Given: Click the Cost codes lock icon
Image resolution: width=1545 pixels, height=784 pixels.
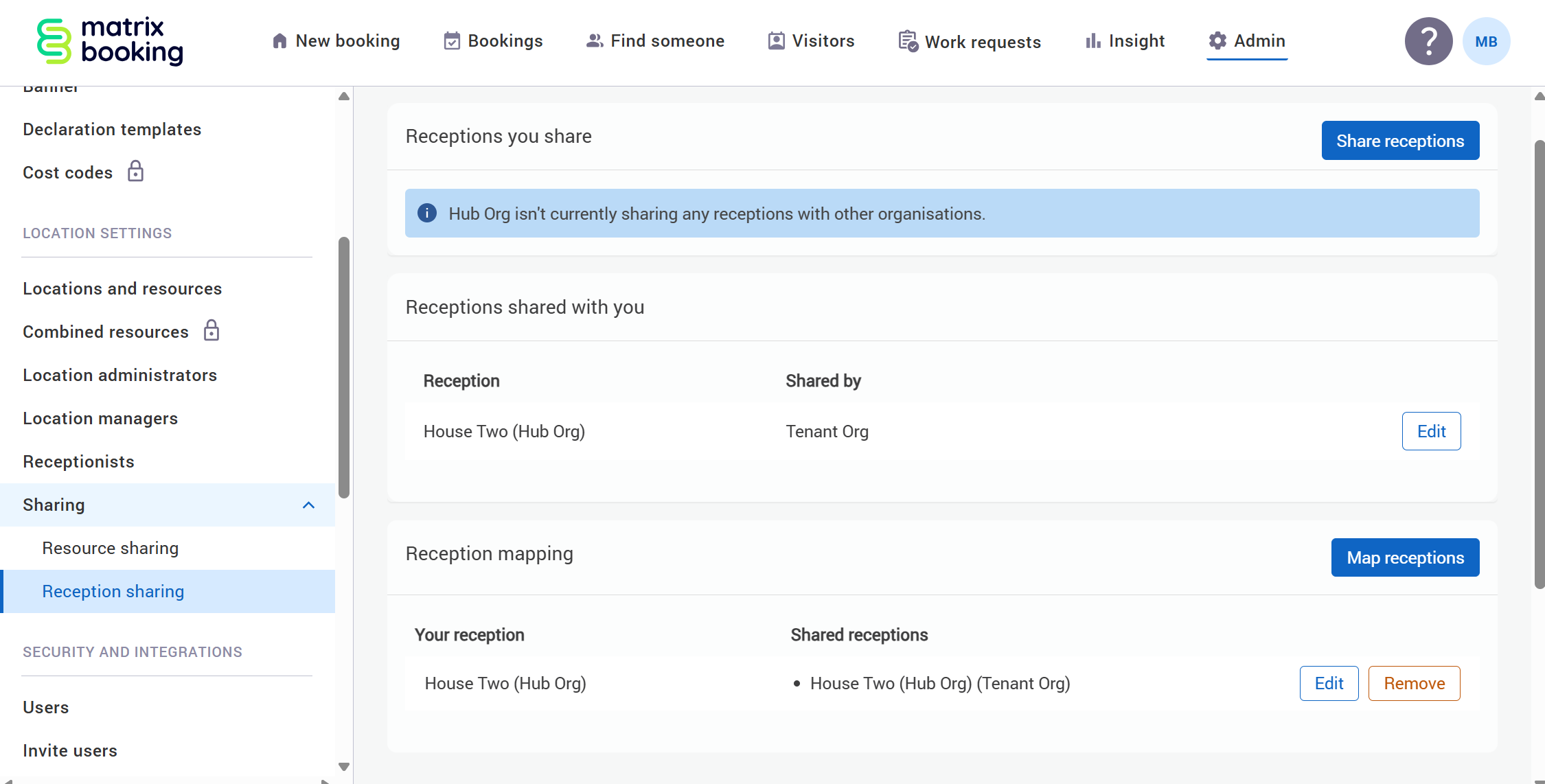Looking at the screenshot, I should (x=136, y=172).
